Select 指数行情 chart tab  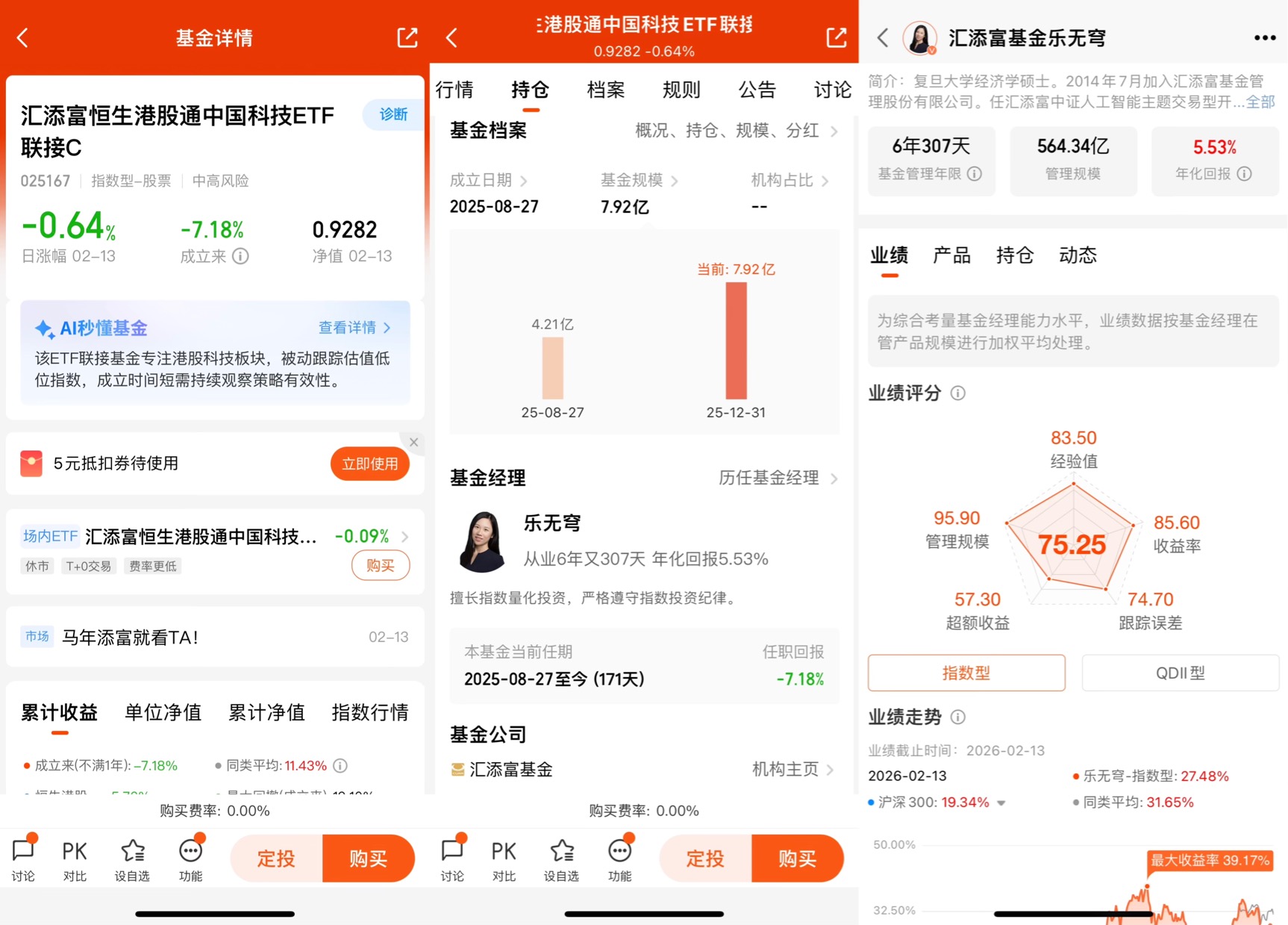pyautogui.click(x=370, y=713)
